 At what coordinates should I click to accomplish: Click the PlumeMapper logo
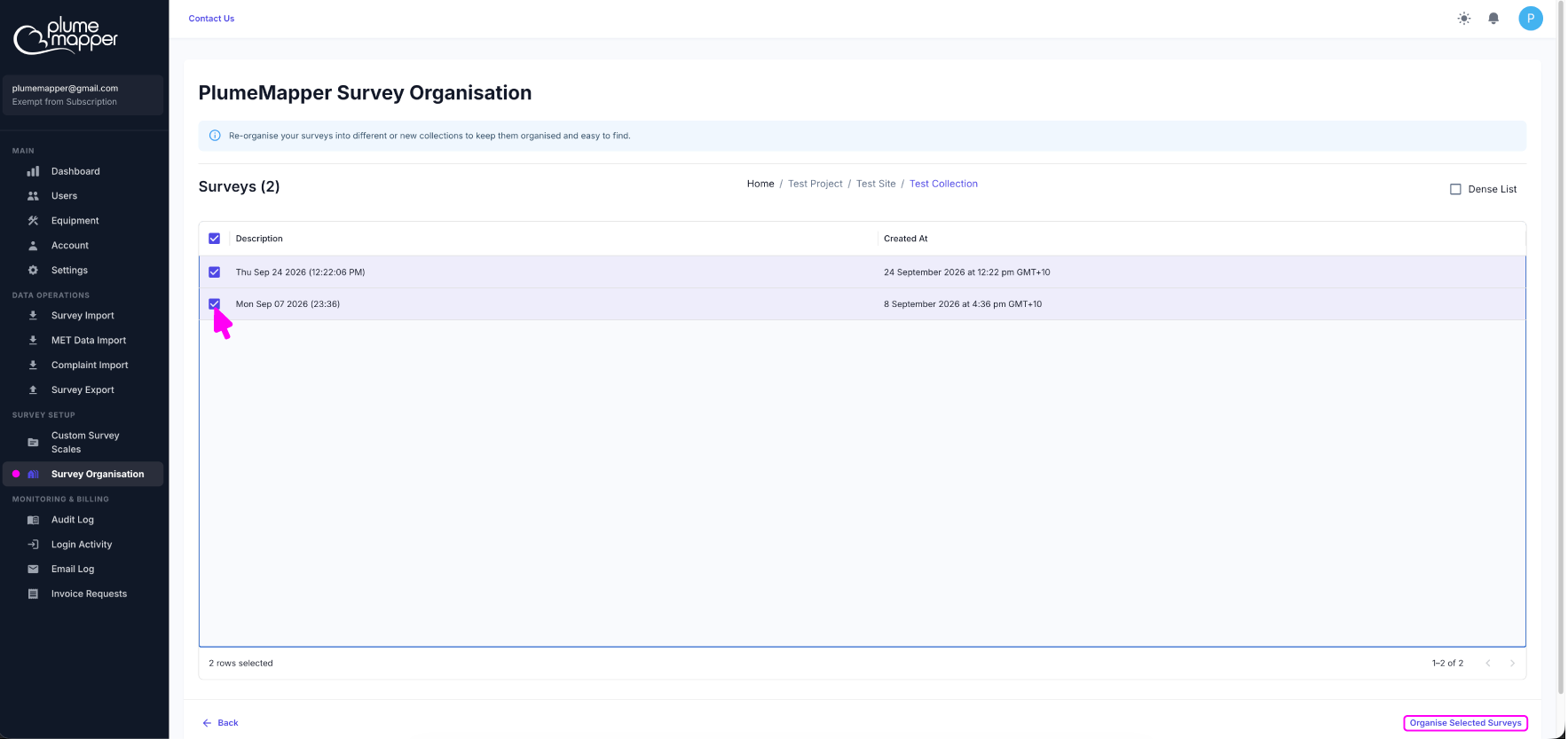tap(66, 35)
